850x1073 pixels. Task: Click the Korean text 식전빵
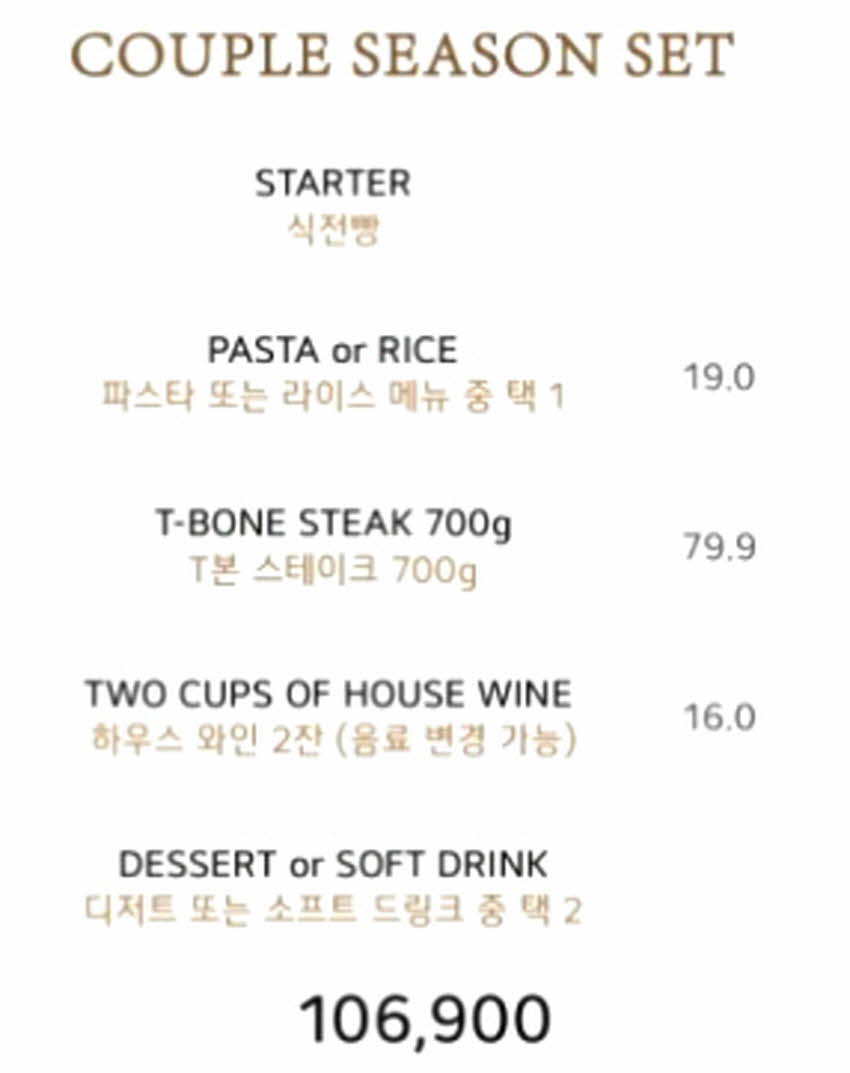tap(333, 229)
